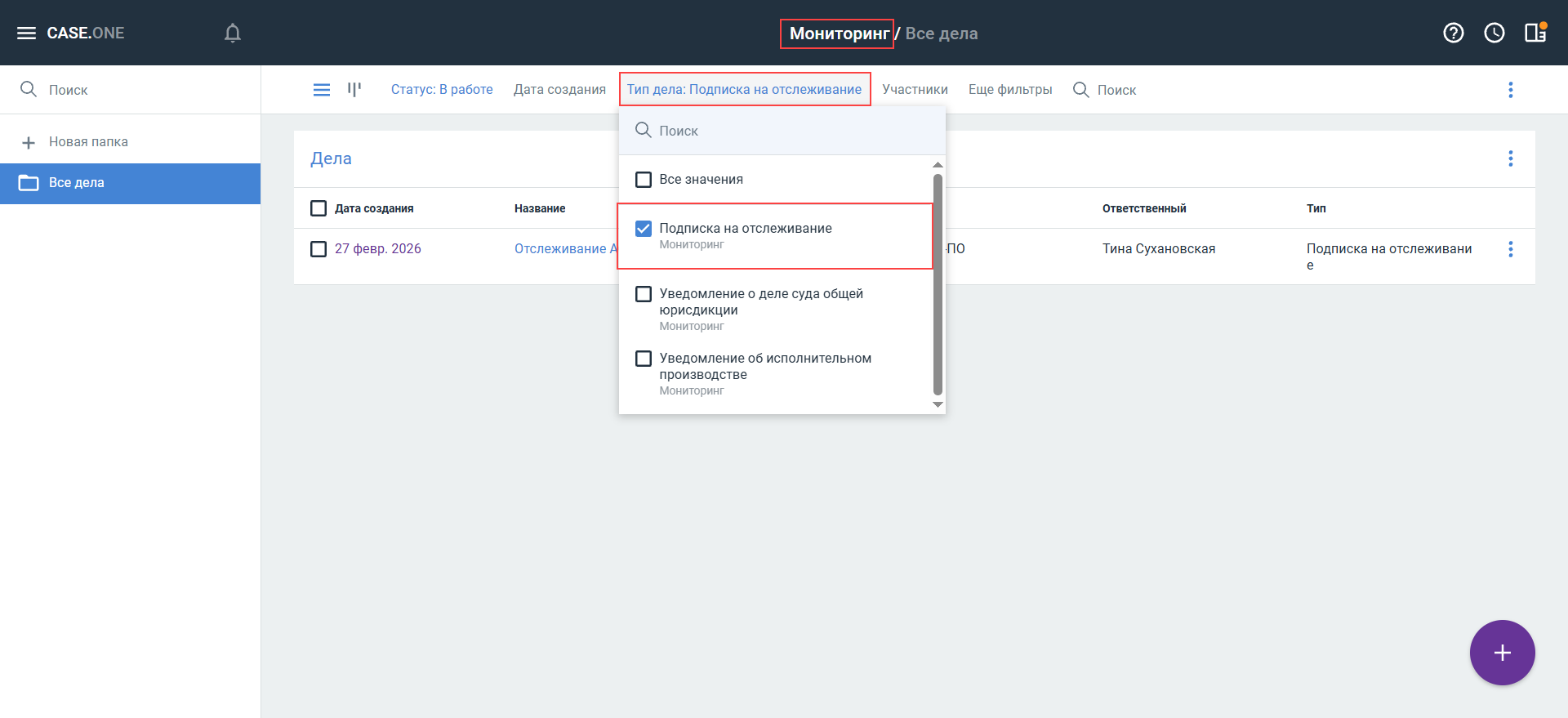Image resolution: width=1568 pixels, height=718 pixels.
Task: Click 'Еще фильтры' to show more filters
Action: coord(1009,90)
